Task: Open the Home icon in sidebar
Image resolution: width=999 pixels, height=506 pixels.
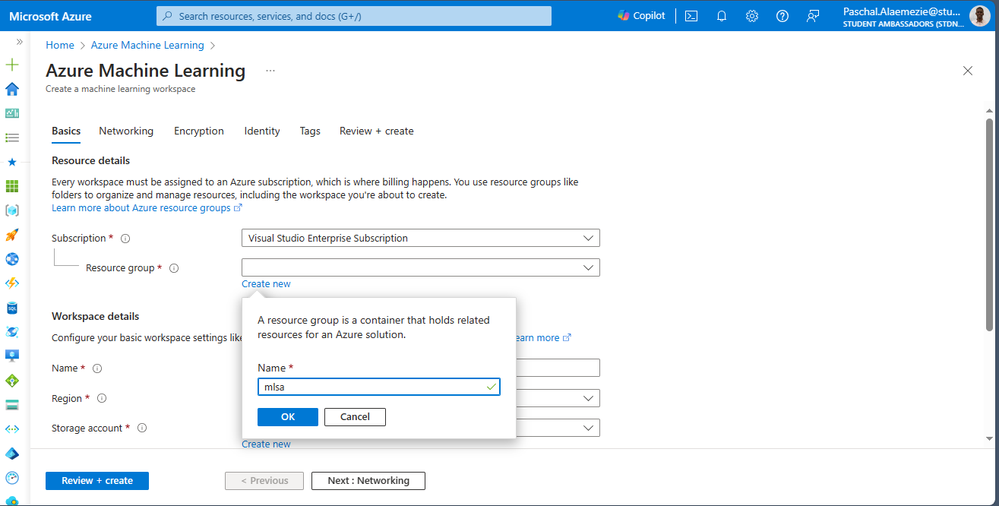Action: coord(11,89)
